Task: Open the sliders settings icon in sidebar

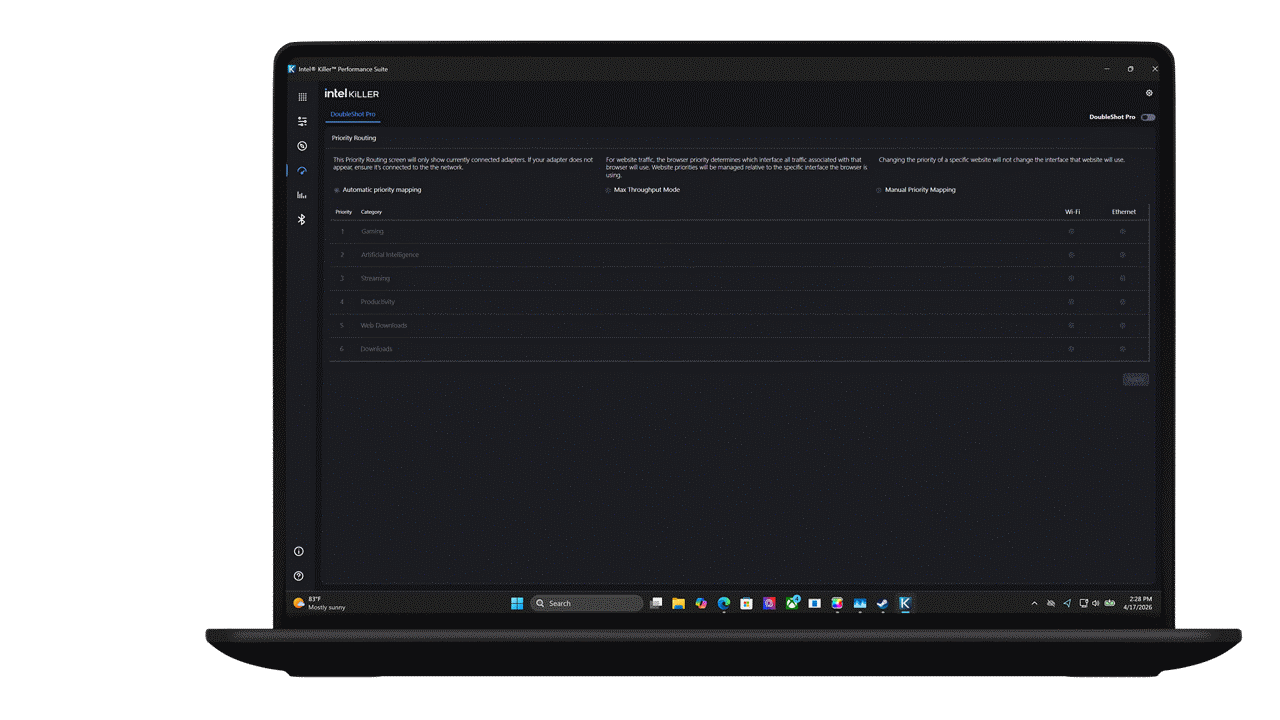Action: (302, 121)
